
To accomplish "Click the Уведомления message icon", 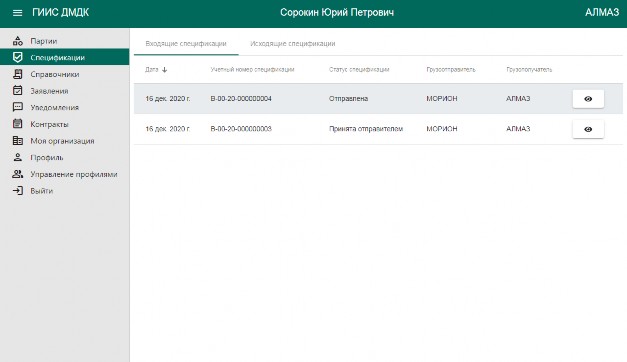I will [x=18, y=107].
